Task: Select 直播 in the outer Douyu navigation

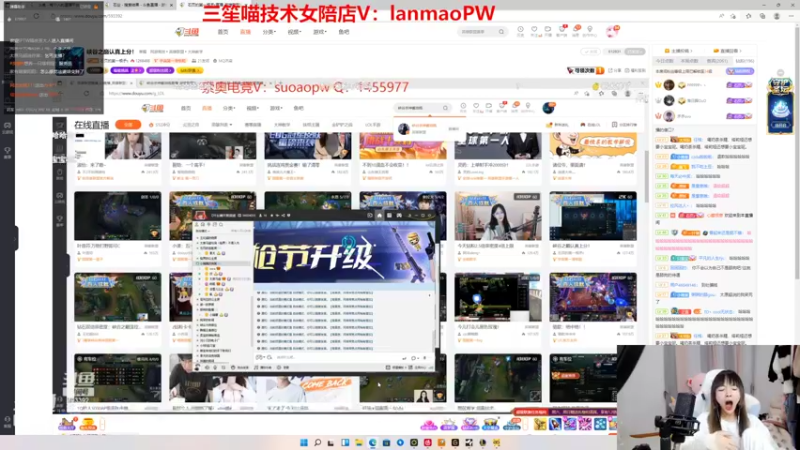Action: (x=245, y=32)
